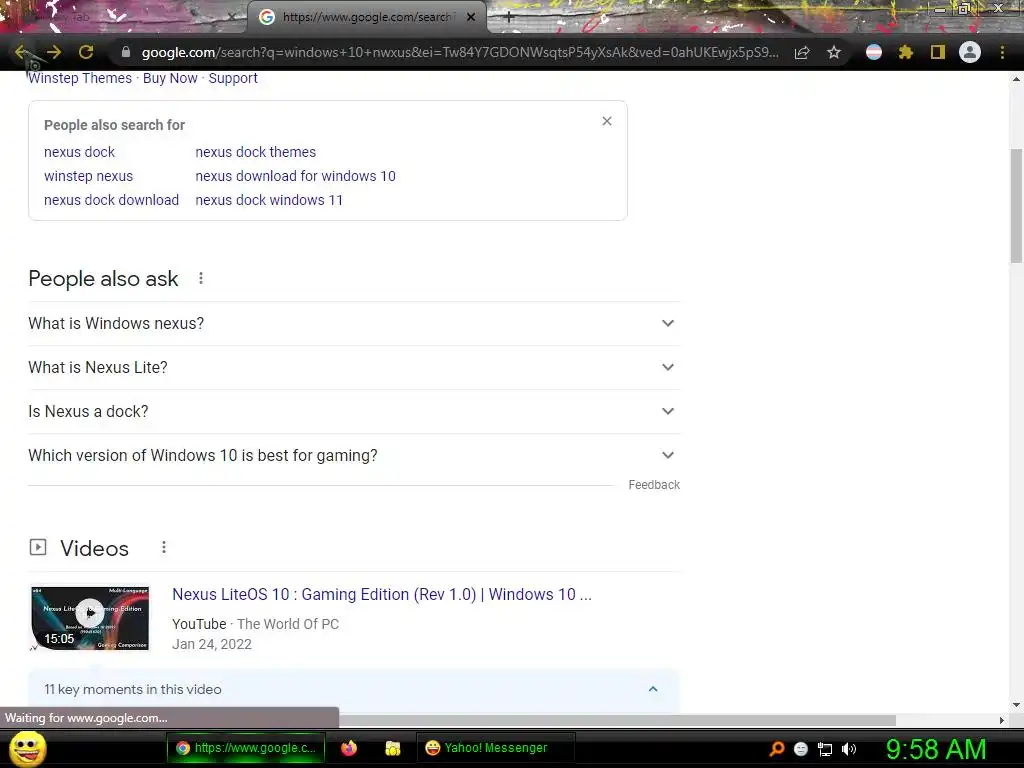The width and height of the screenshot is (1024, 768).
Task: Open People also ask options menu
Action: click(x=201, y=279)
